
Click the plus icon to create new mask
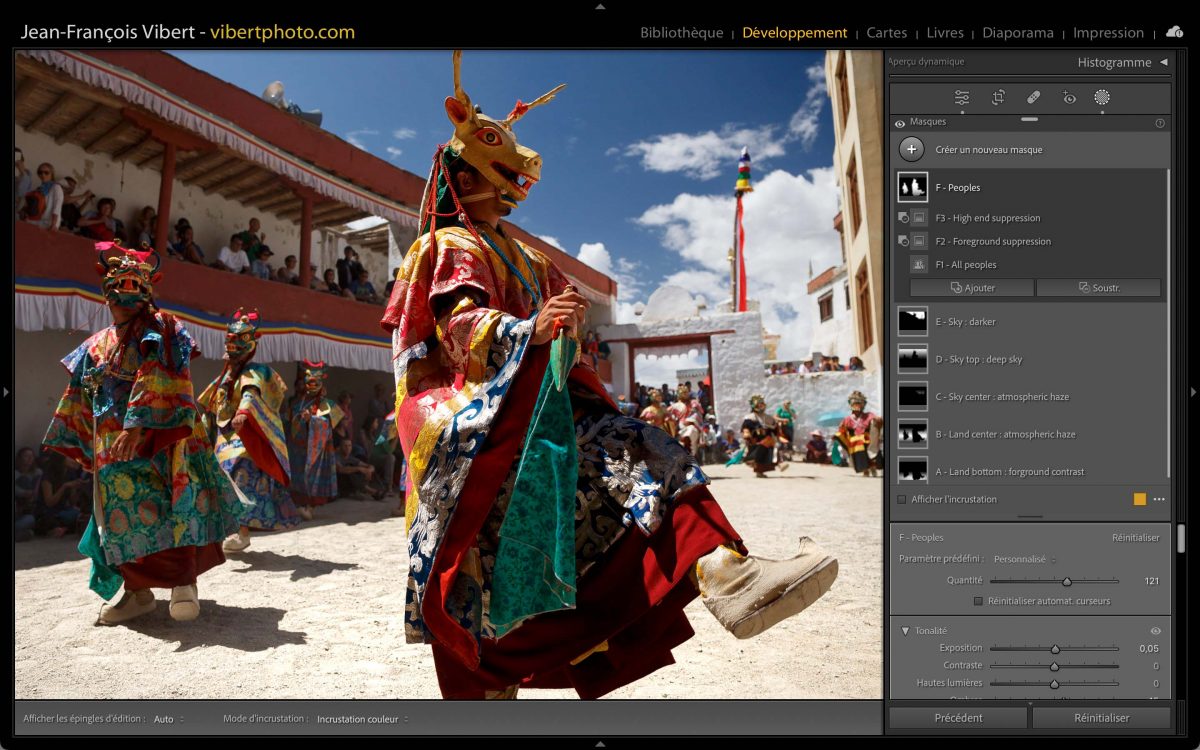[x=911, y=150]
